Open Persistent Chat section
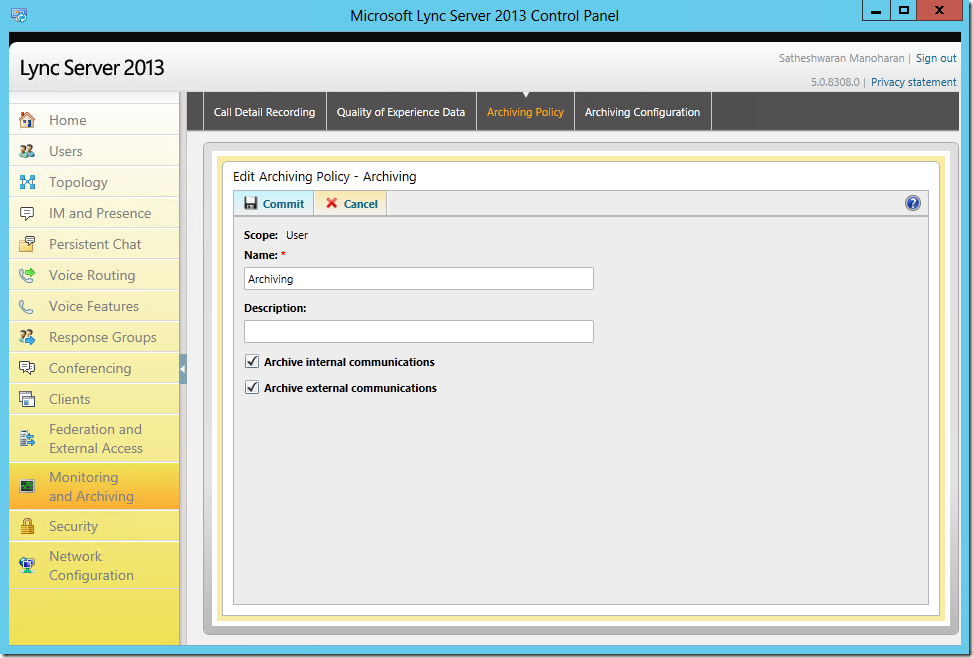Viewport: 973px width, 658px height. coord(94,244)
